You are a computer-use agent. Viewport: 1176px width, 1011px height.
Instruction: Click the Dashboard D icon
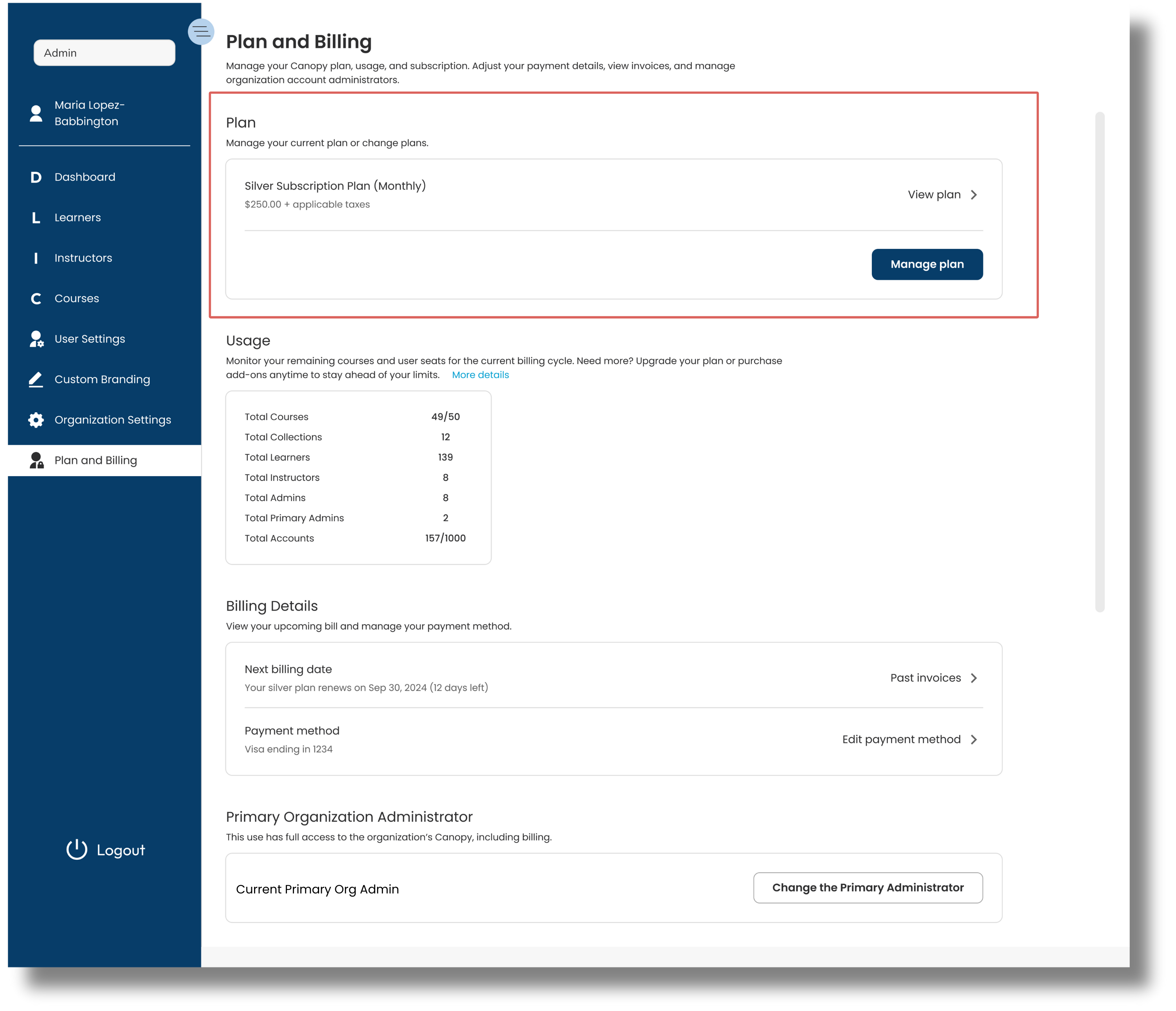click(36, 178)
